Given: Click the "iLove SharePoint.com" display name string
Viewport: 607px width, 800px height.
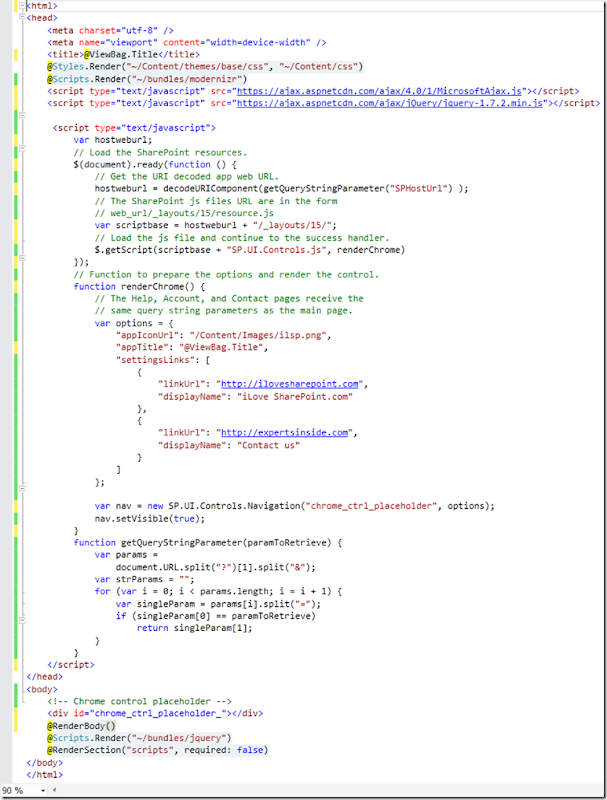Looking at the screenshot, I should tap(295, 397).
